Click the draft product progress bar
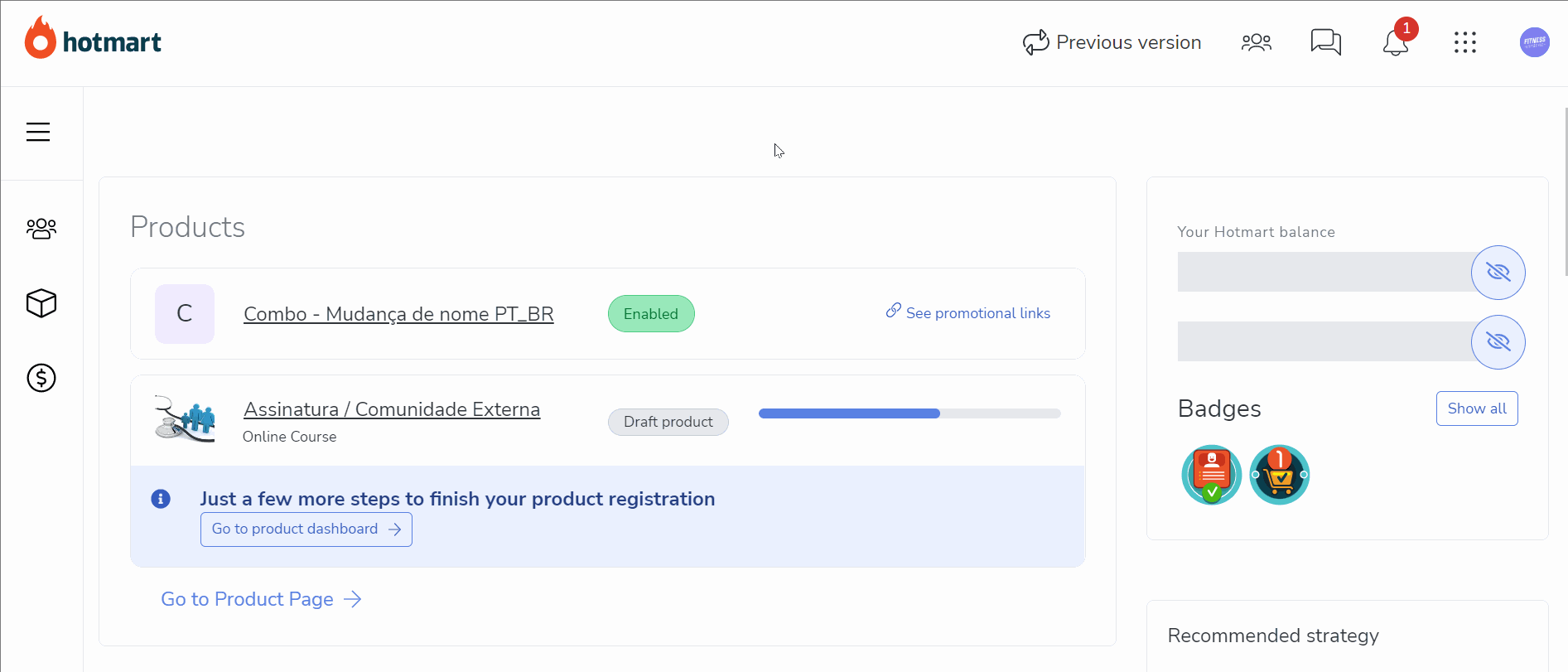This screenshot has width=1568, height=672. tap(909, 413)
